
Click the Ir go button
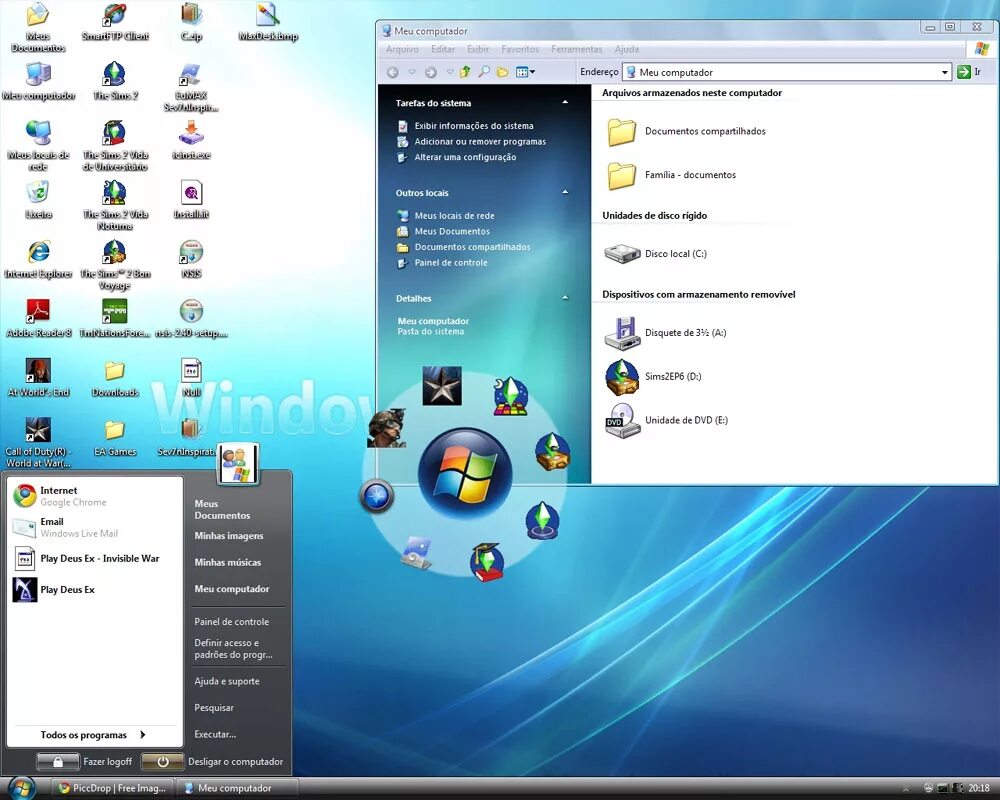coord(969,72)
